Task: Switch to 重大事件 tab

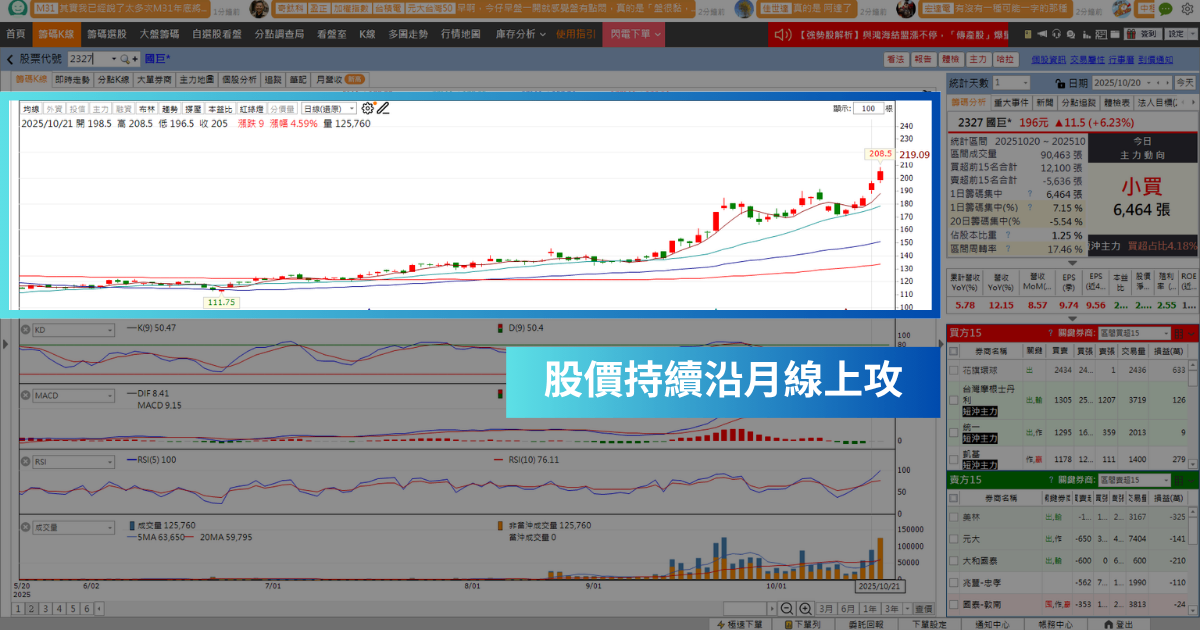Action: point(1010,102)
